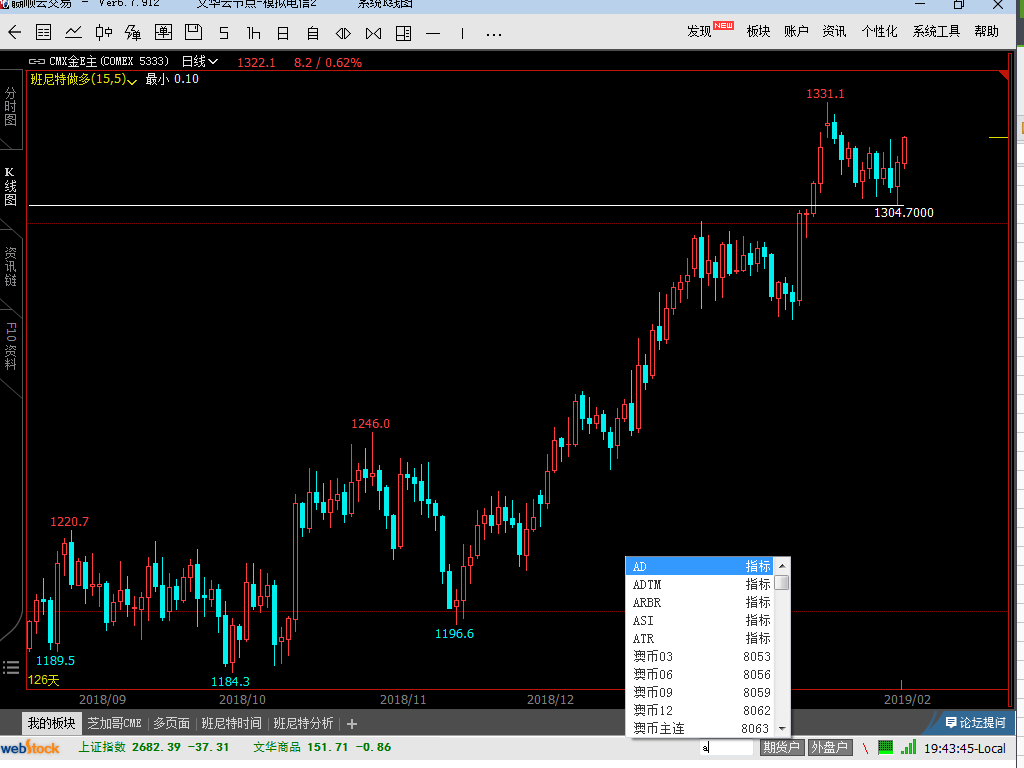This screenshot has height=768, width=1024.
Task: Open the 板块 menu
Action: point(758,31)
